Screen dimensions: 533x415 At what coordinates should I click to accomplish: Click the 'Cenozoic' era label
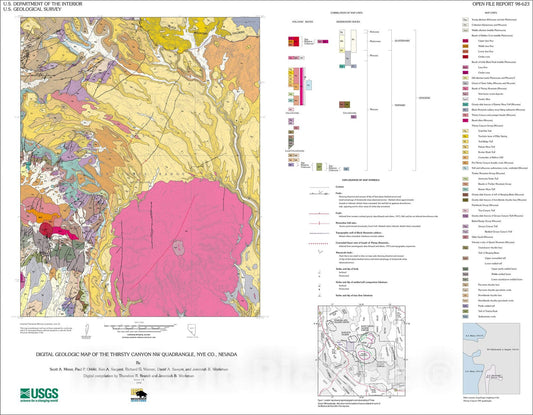(x=424, y=98)
